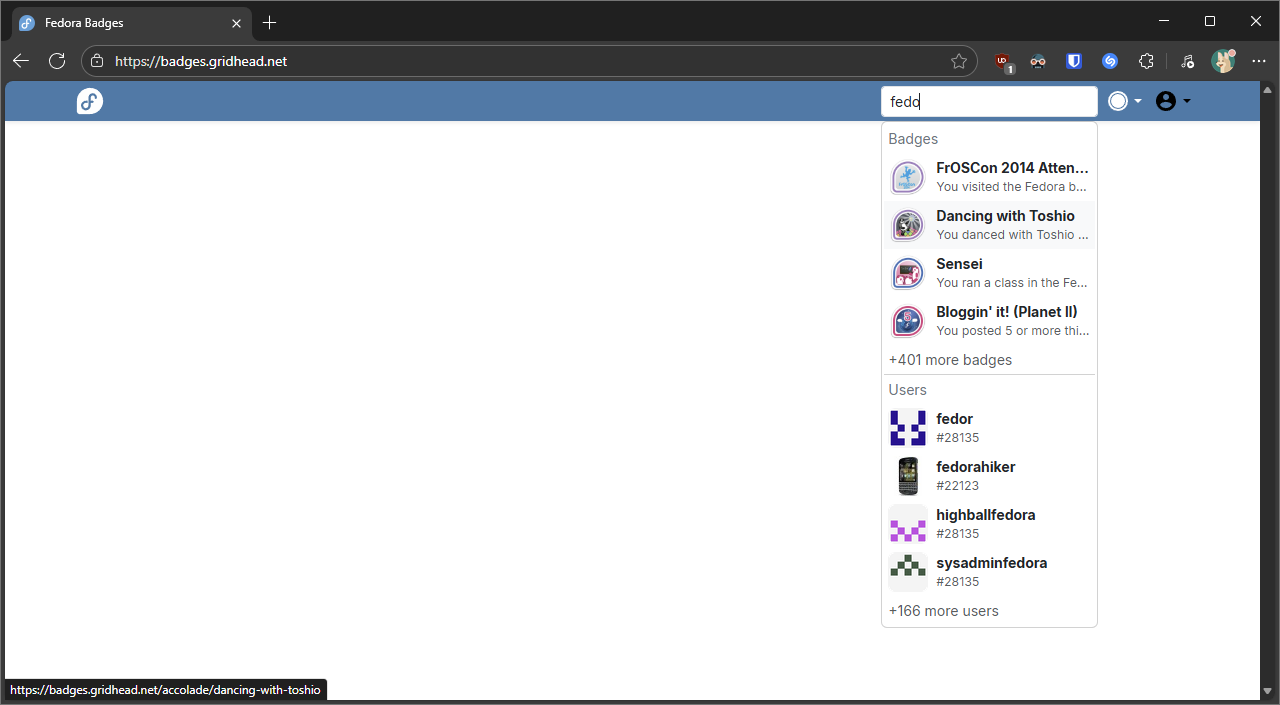Click the Bloggin' it! badge icon
This screenshot has height=705, width=1280.
(x=907, y=322)
